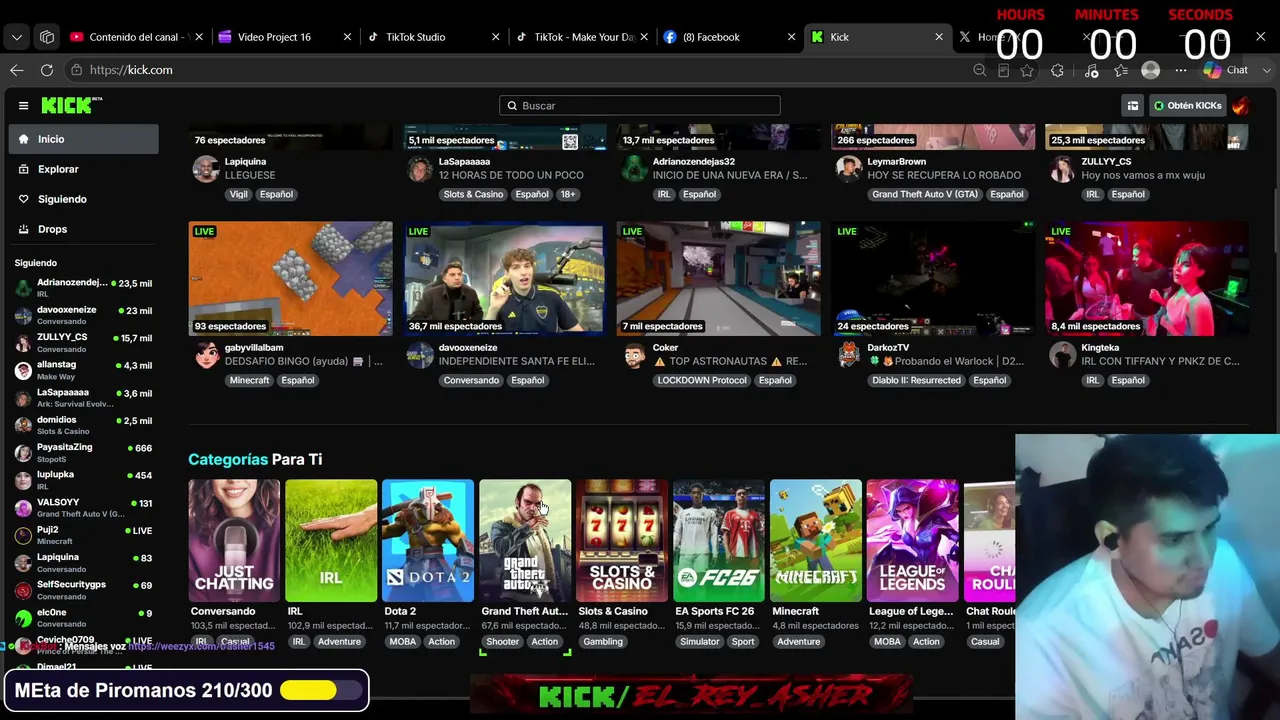Open the EA Sports FC 26 category card
The width and height of the screenshot is (1280, 720).
coord(719,541)
